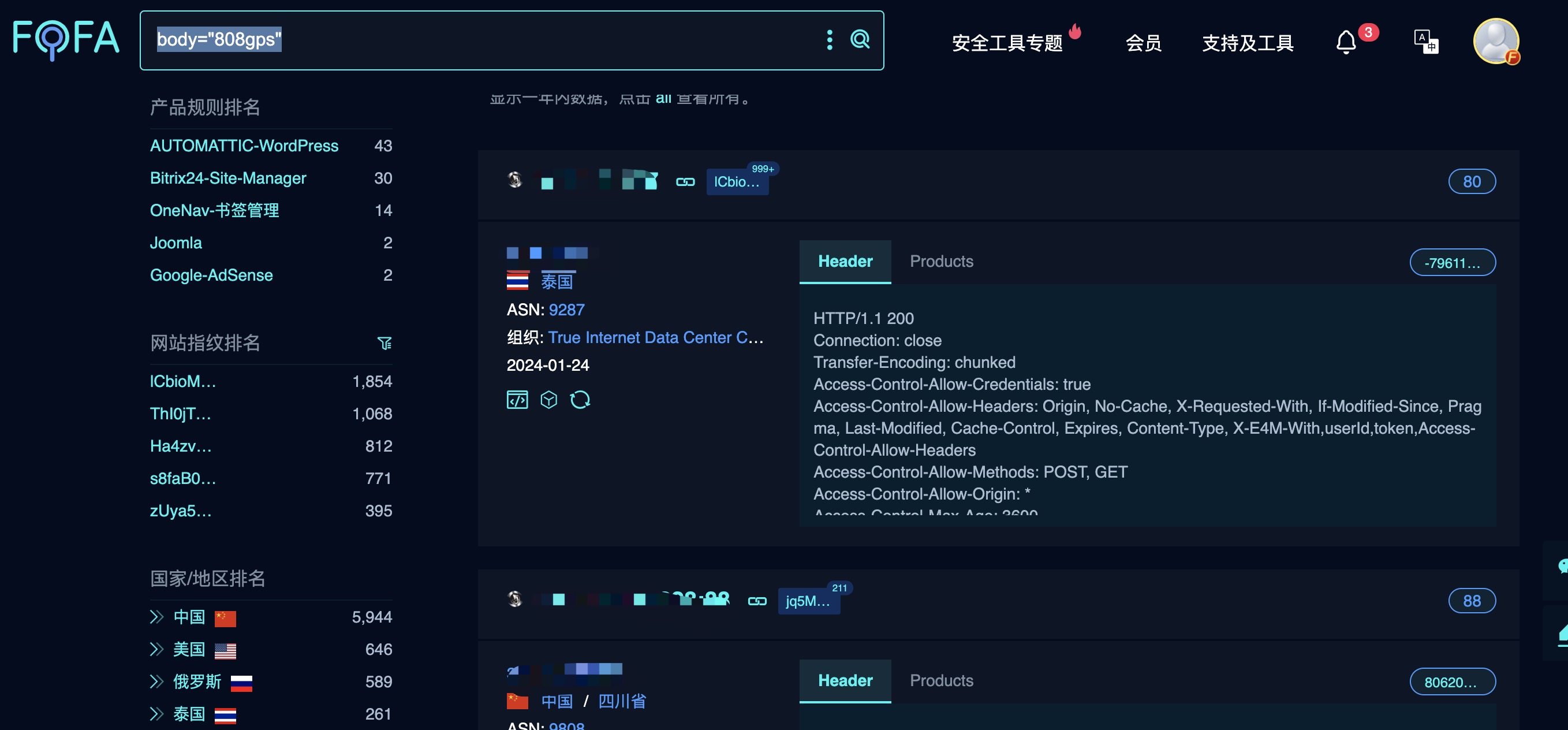Open the search options kebab menu
This screenshot has height=730, width=1568.
pos(829,40)
